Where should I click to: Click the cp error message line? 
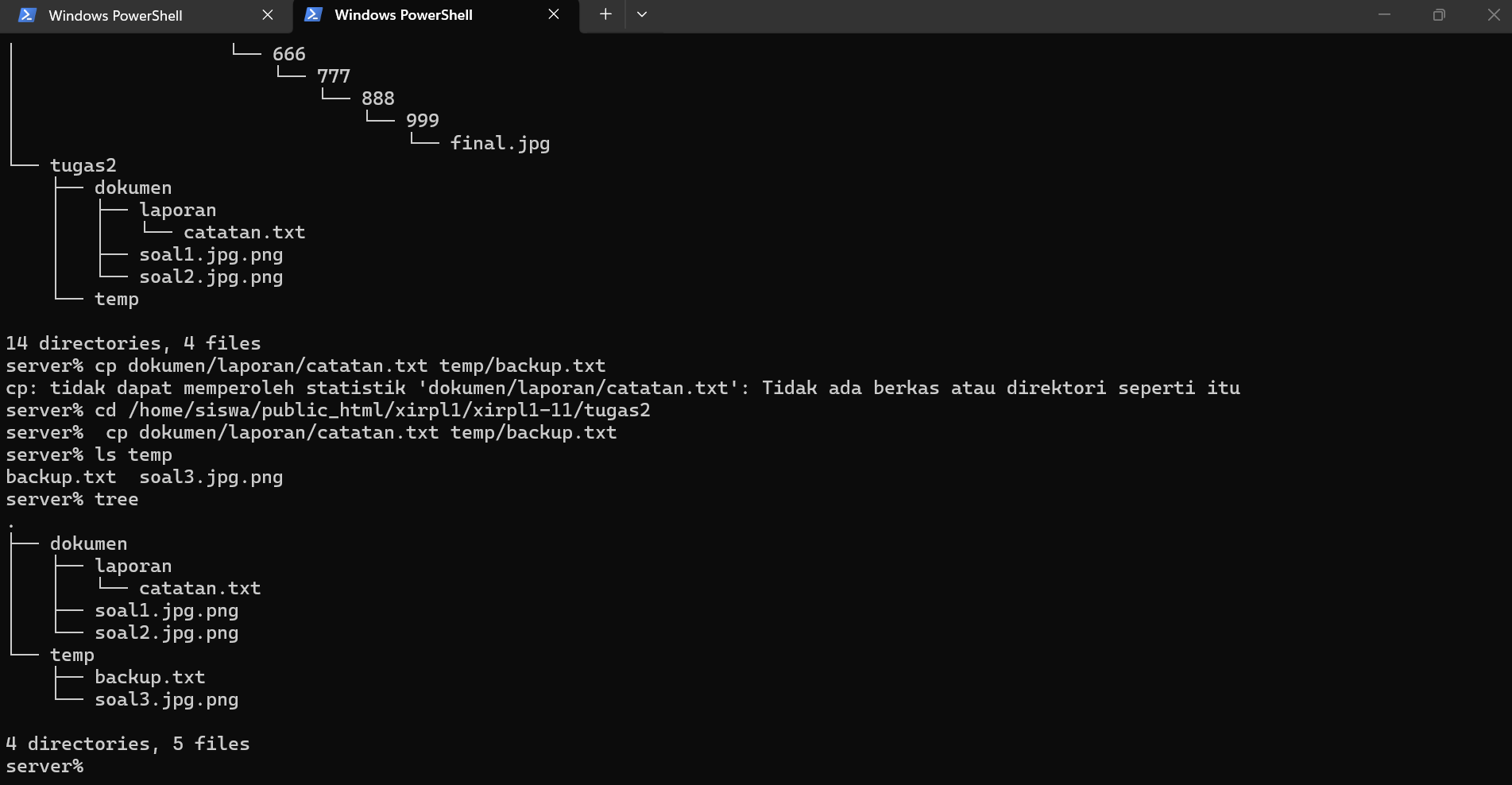click(x=623, y=388)
